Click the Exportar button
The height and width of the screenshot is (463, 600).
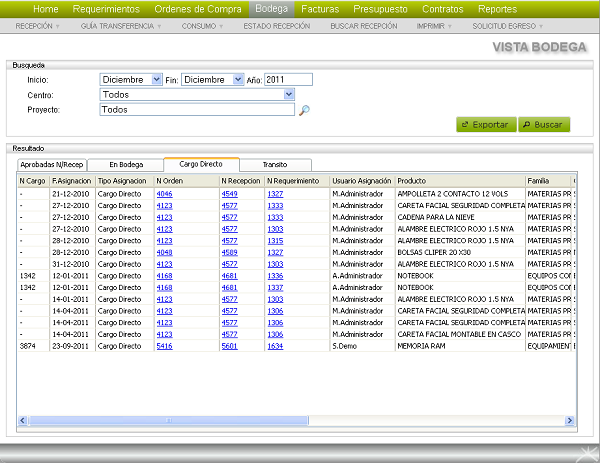[x=486, y=125]
